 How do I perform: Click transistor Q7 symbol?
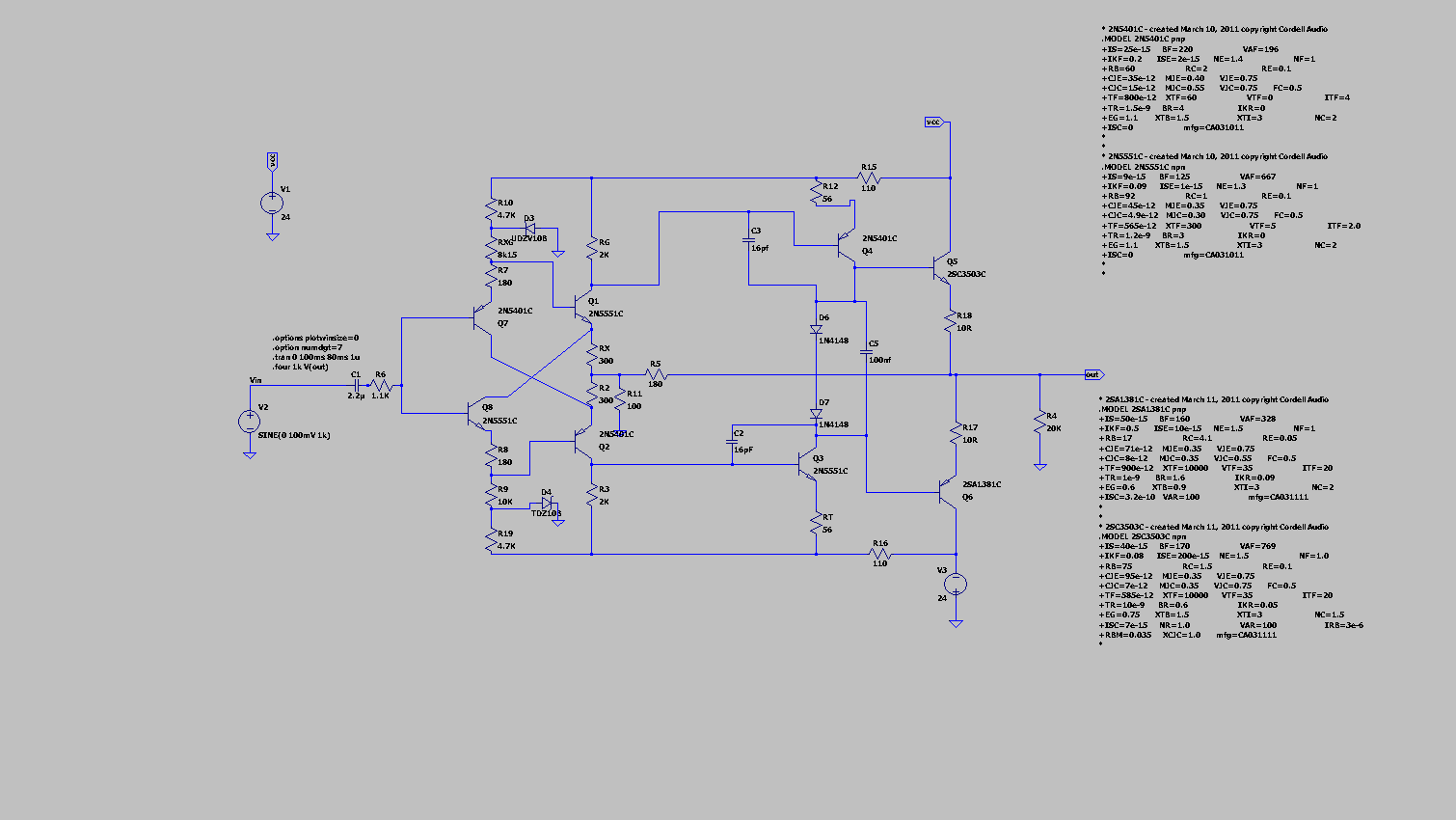click(483, 317)
